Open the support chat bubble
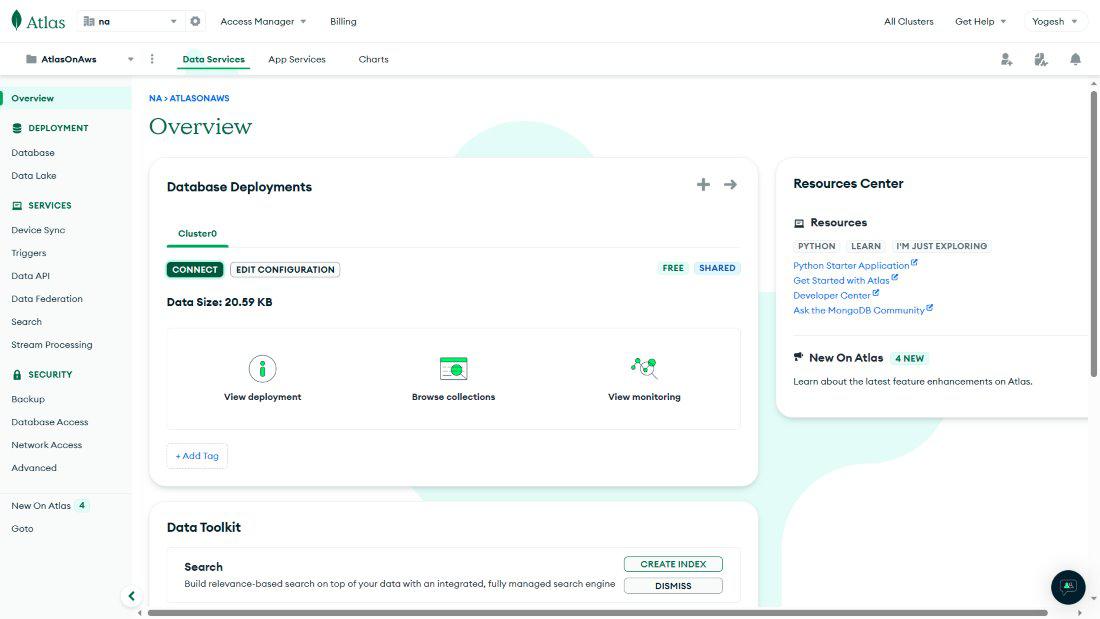Screen dimensions: 1100x619 1068,587
